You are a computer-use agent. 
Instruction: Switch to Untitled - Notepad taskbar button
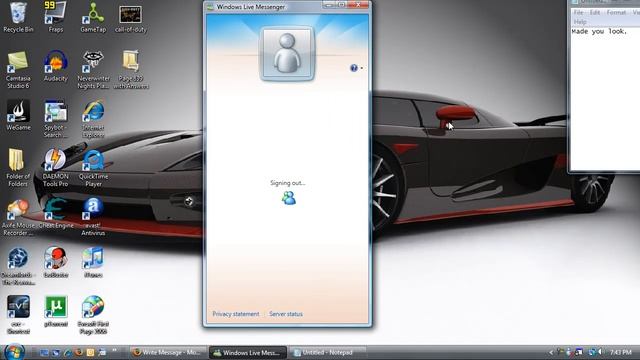point(327,352)
